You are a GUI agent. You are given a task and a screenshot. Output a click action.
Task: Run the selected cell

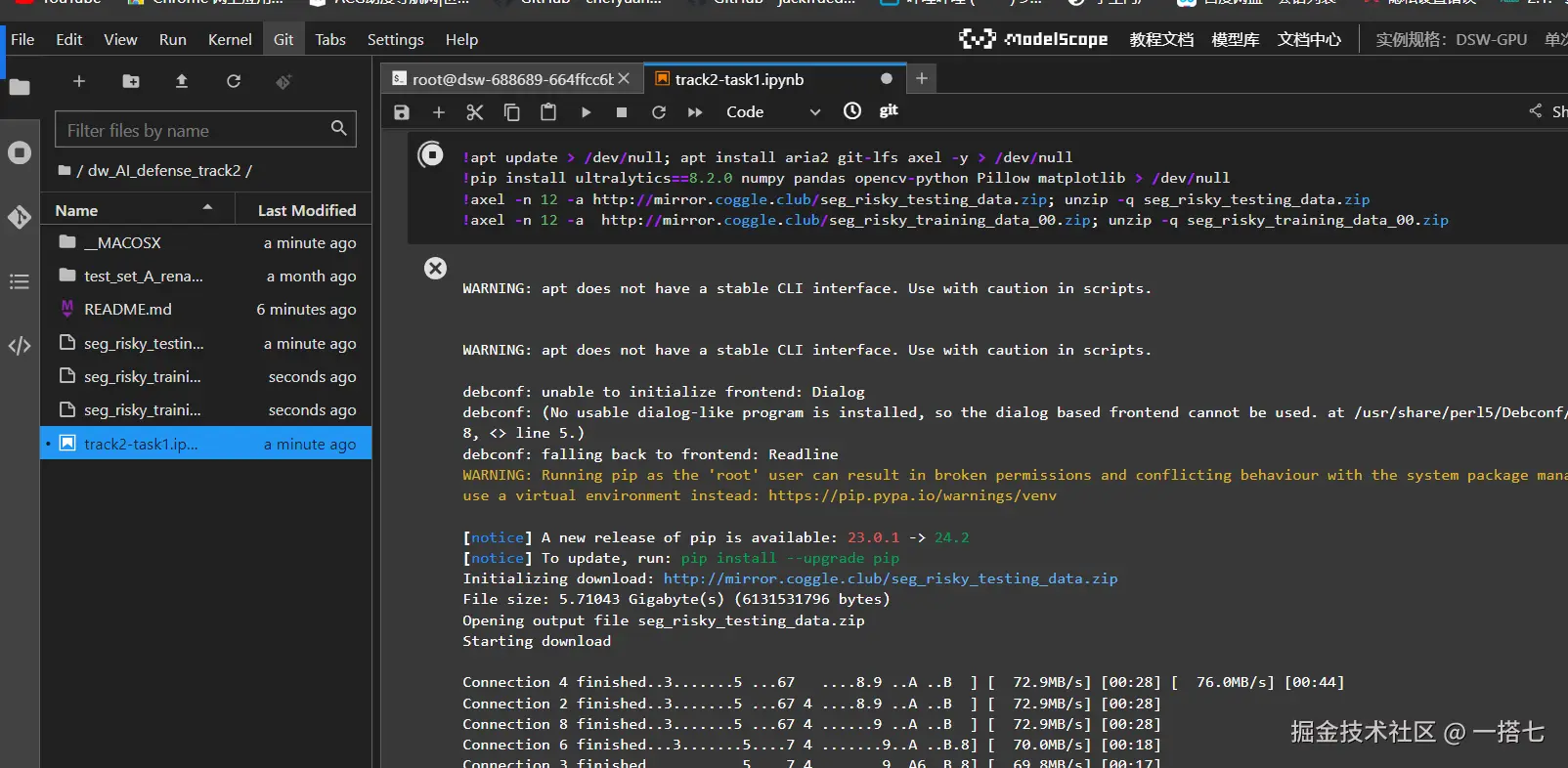[586, 112]
